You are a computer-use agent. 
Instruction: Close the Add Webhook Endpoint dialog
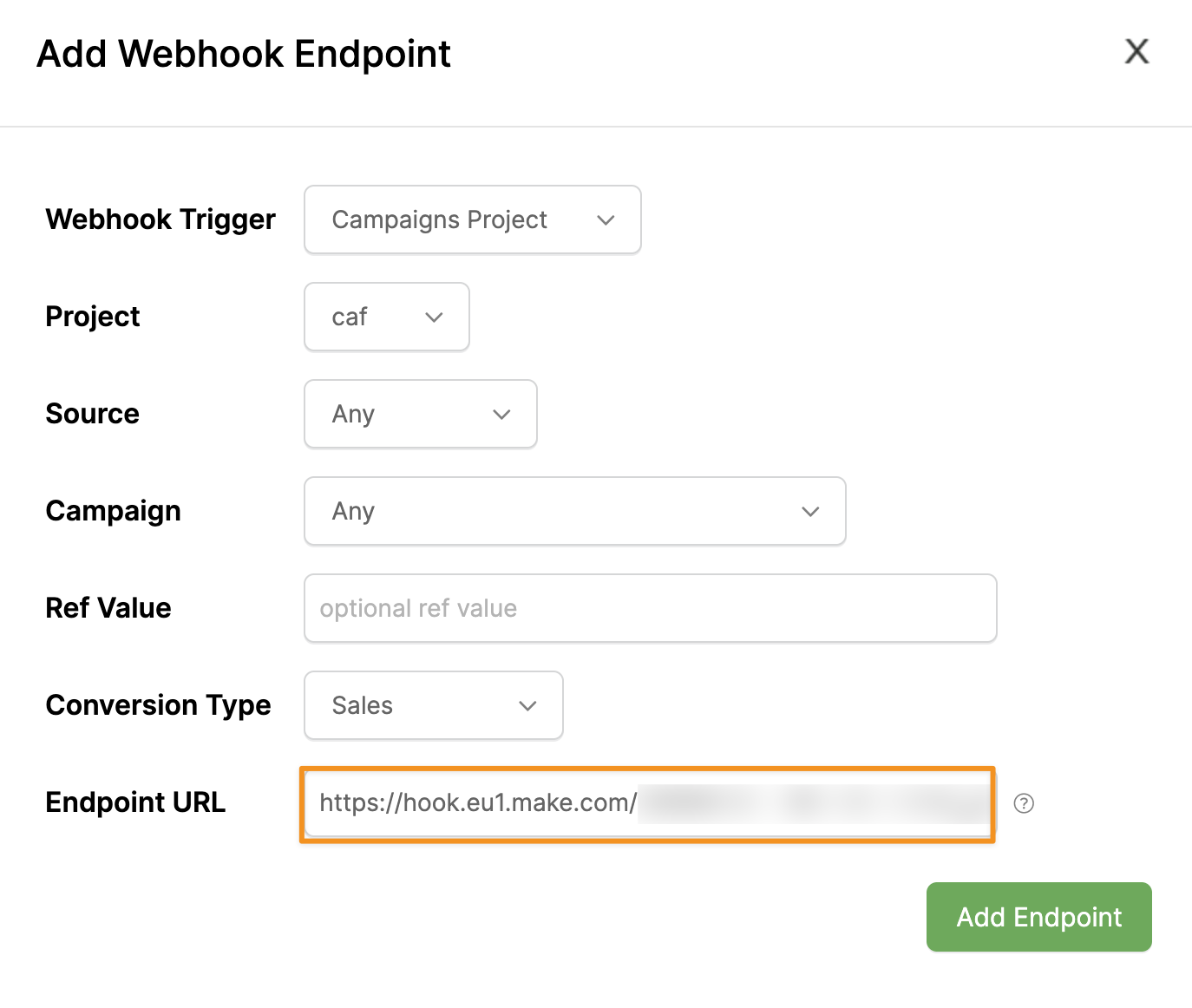[1136, 51]
